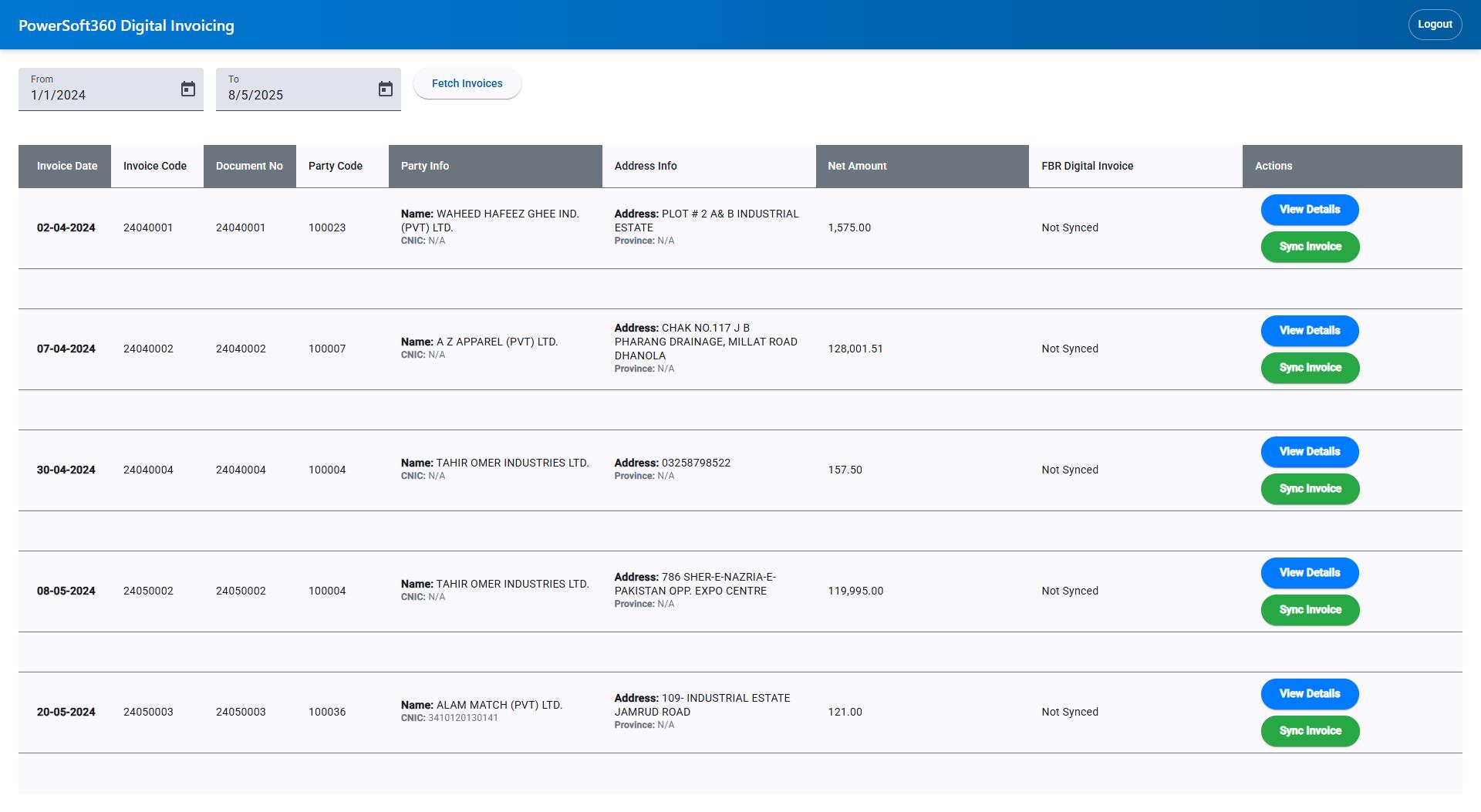View Details for WAHEED HAFEEZ GHEE invoice
1481x812 pixels.
pos(1309,209)
